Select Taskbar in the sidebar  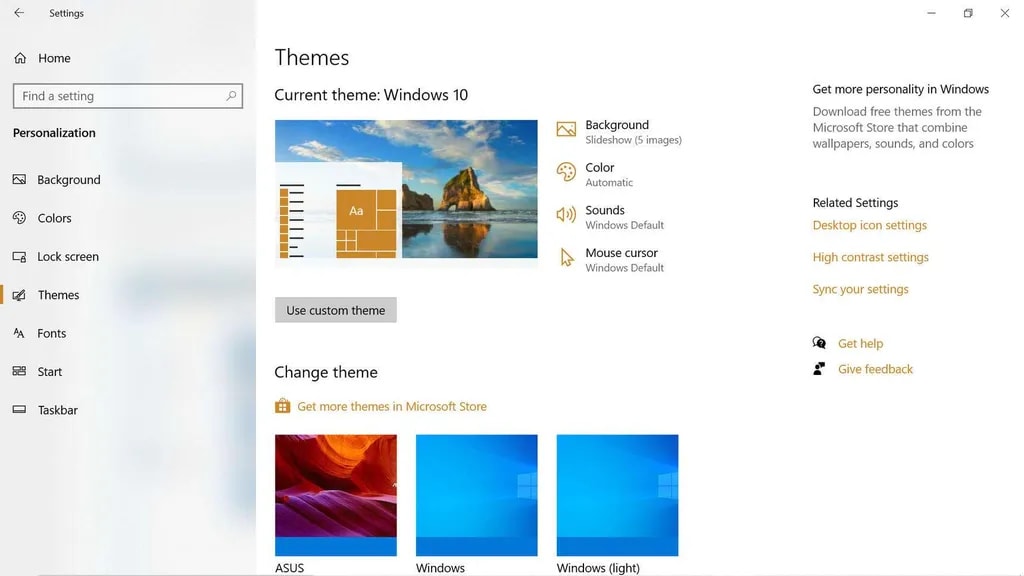tap(57, 410)
